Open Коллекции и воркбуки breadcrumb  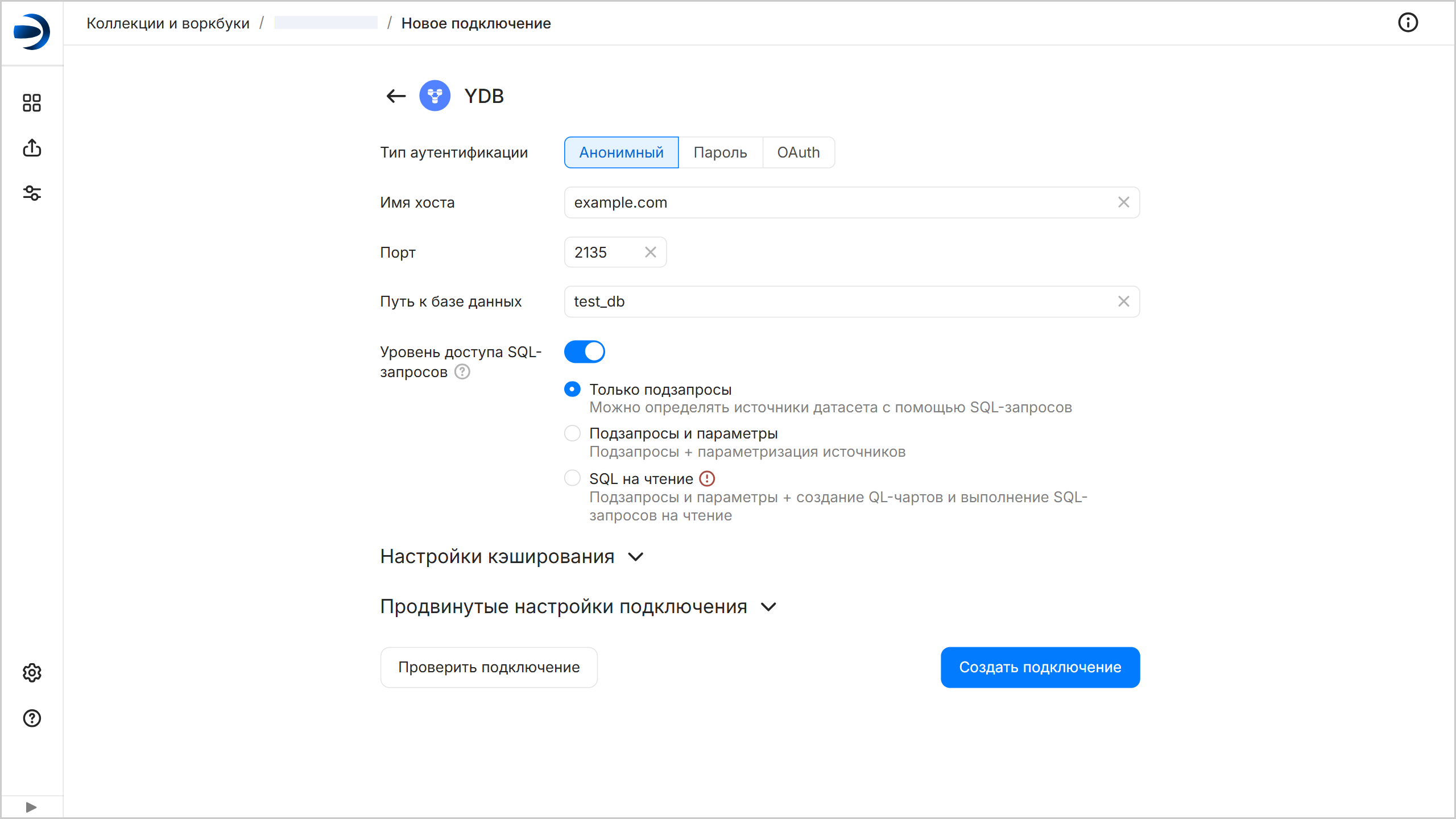pos(168,23)
